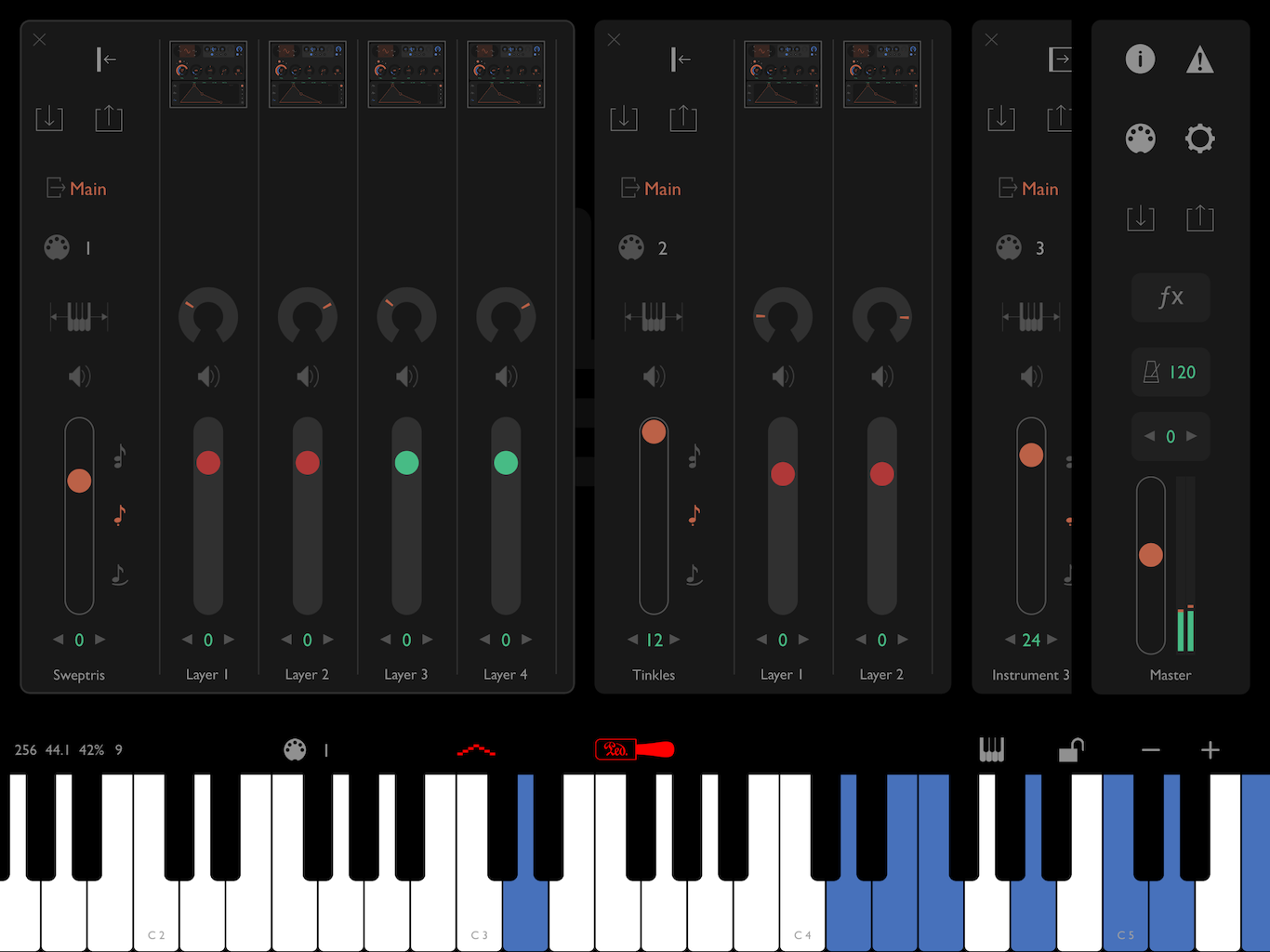This screenshot has width=1270, height=952.
Task: Open Sweptris keyboard range icon
Action: click(79, 317)
